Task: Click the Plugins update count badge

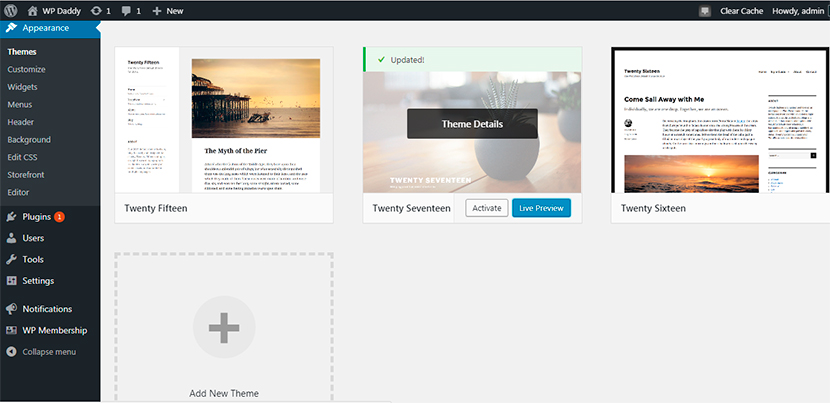Action: [59, 217]
